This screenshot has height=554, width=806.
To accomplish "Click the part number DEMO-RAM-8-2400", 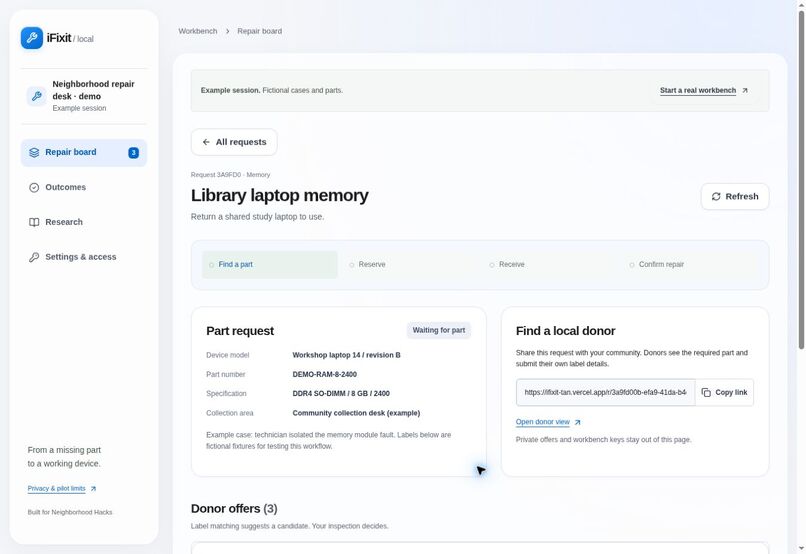I will (324, 375).
